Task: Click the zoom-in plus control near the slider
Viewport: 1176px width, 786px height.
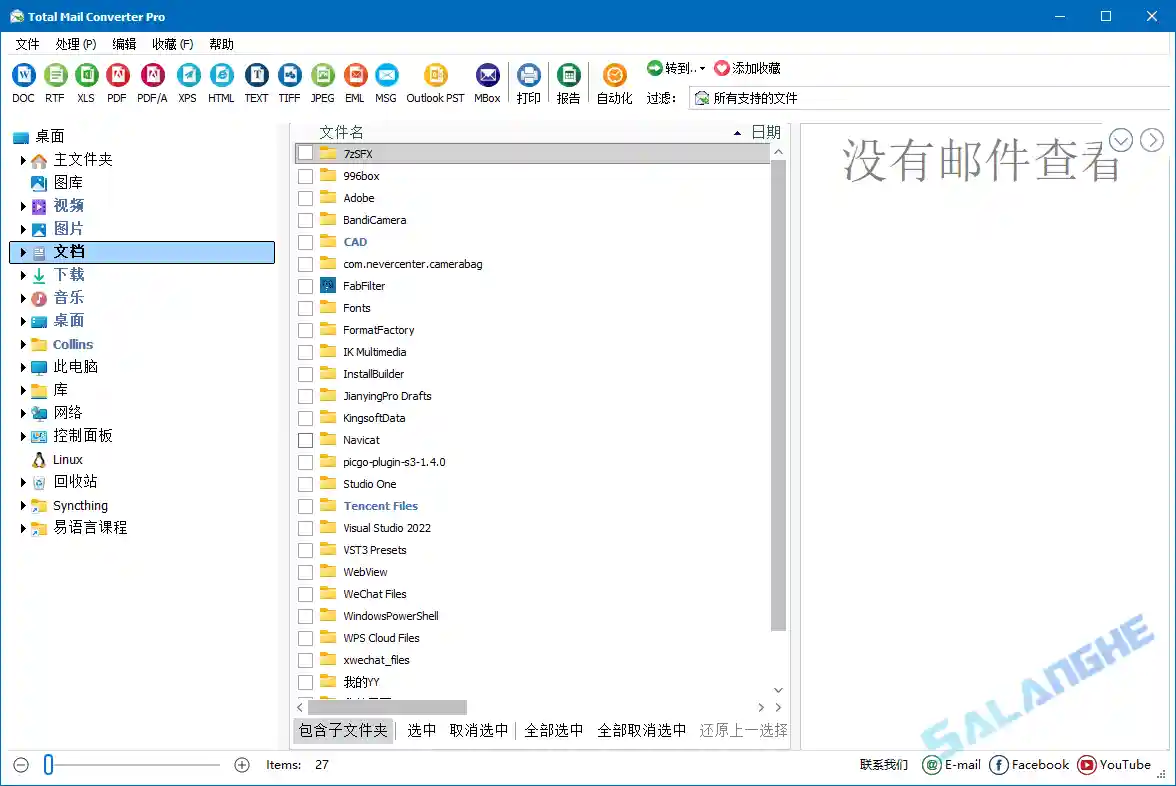Action: click(241, 764)
